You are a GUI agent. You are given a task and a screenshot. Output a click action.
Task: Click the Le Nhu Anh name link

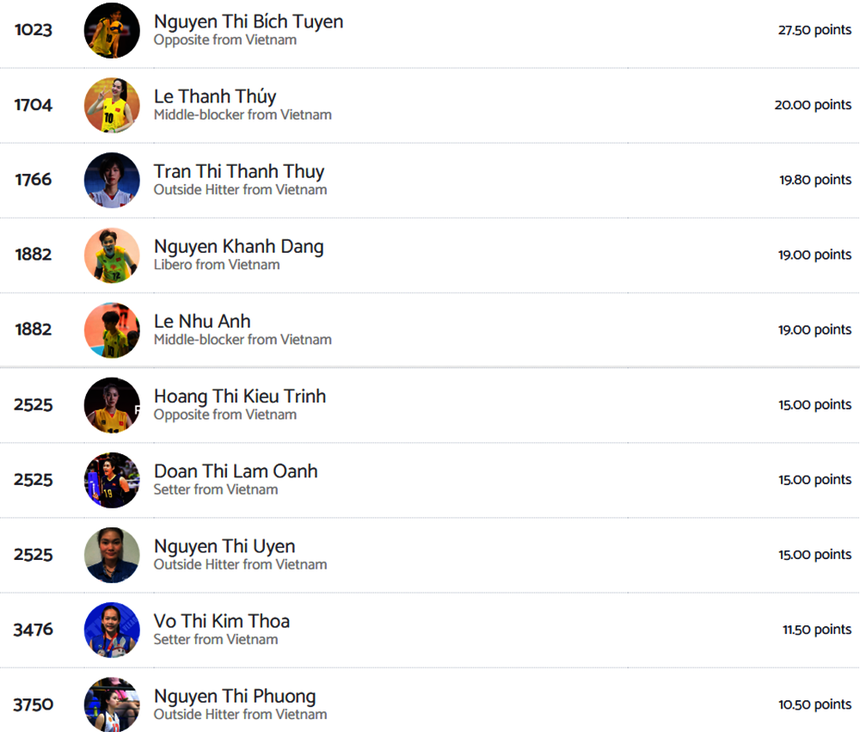(x=202, y=321)
